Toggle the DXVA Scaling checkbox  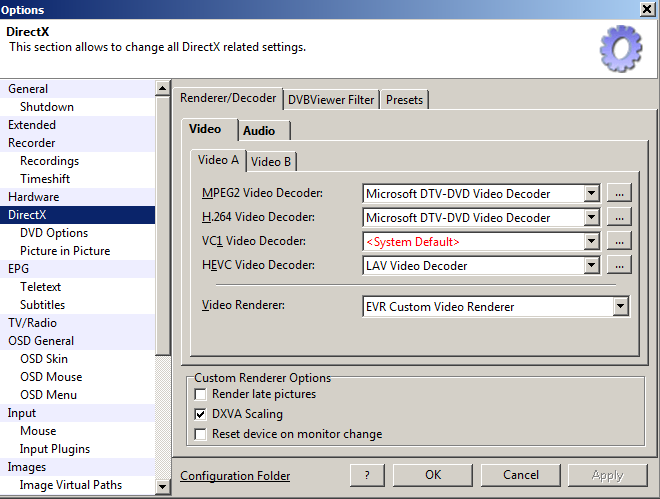(x=201, y=414)
